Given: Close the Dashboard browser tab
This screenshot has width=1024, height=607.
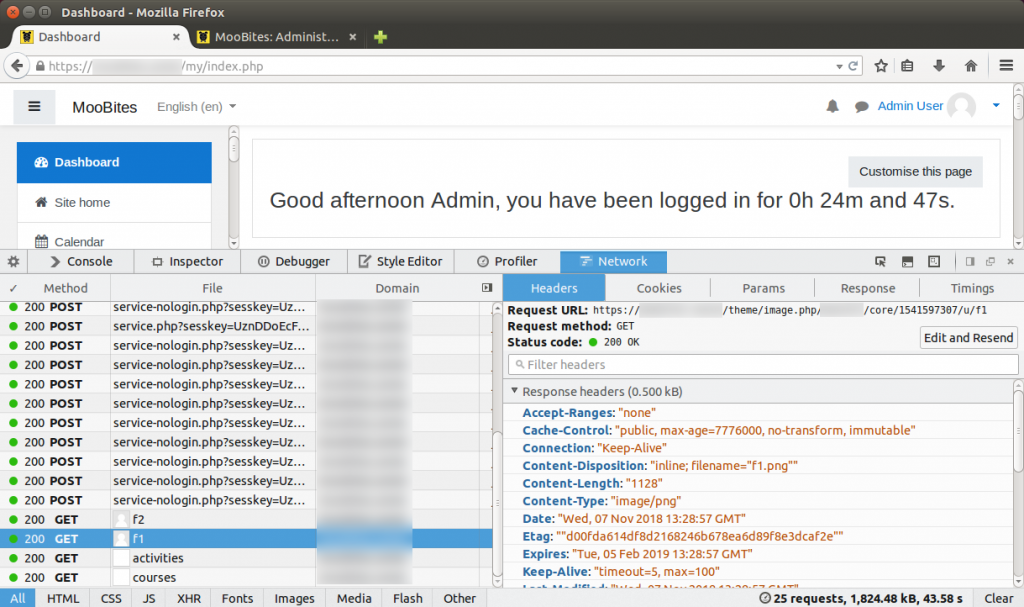Looking at the screenshot, I should point(176,37).
